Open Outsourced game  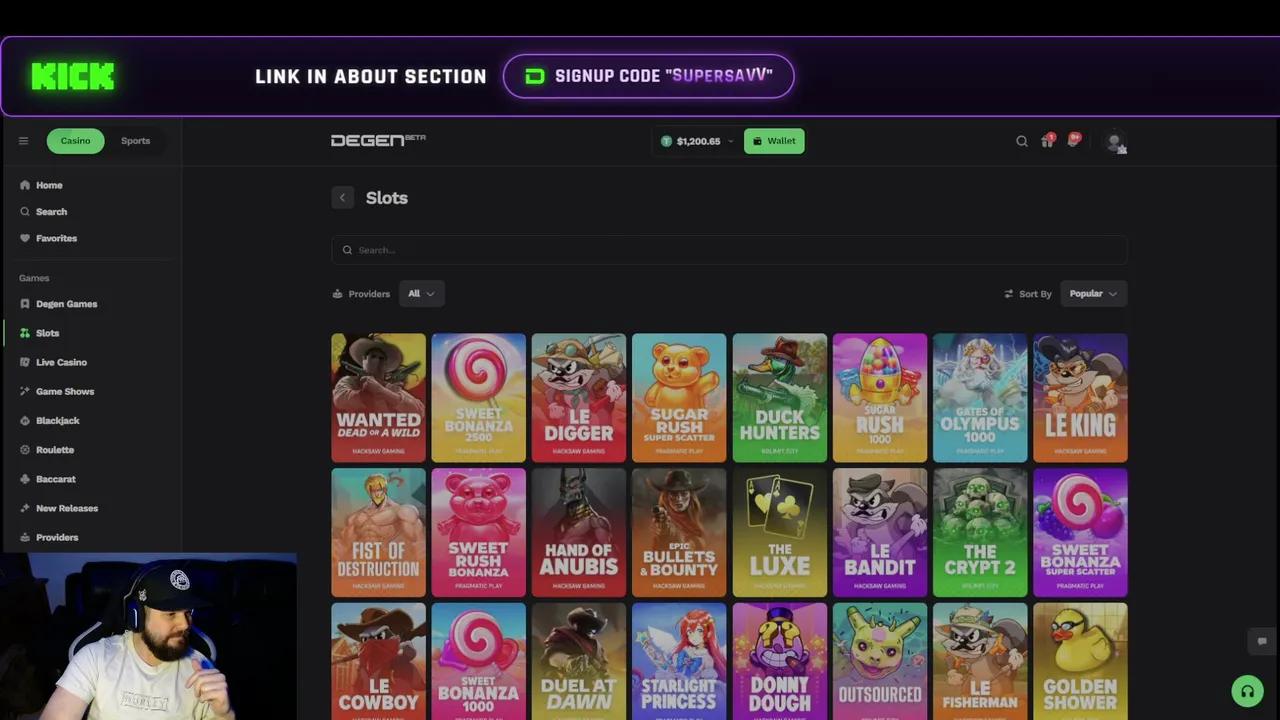(880, 661)
